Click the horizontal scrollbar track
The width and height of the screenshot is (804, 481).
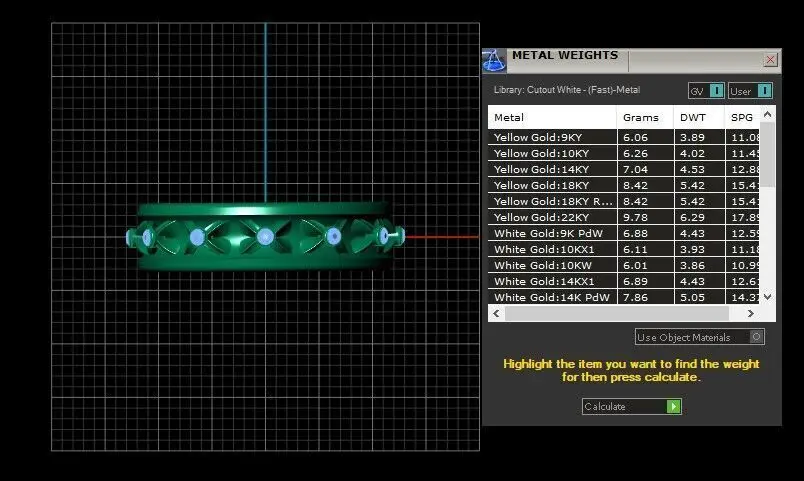click(x=617, y=313)
